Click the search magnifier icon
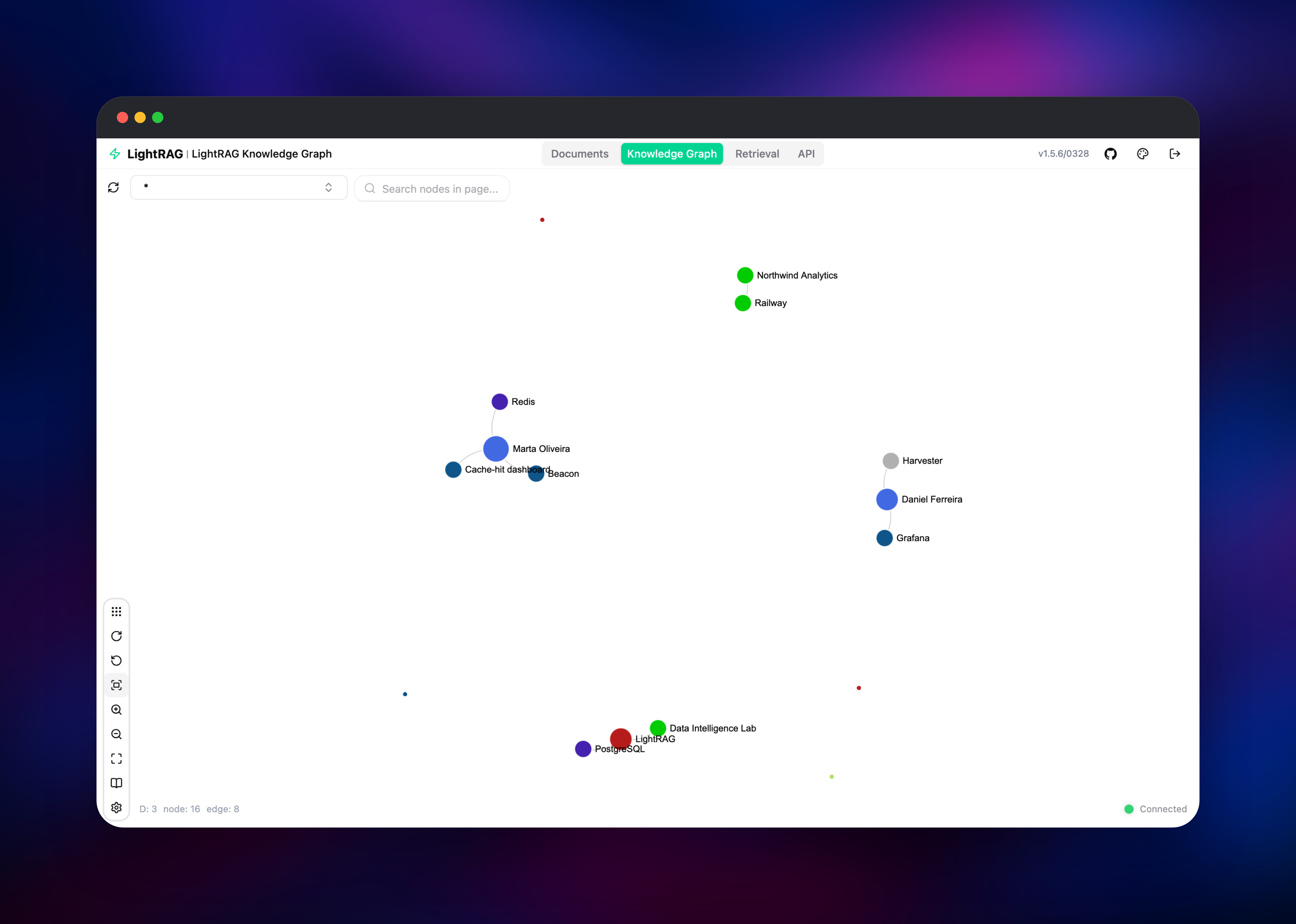The width and height of the screenshot is (1296, 924). (370, 188)
